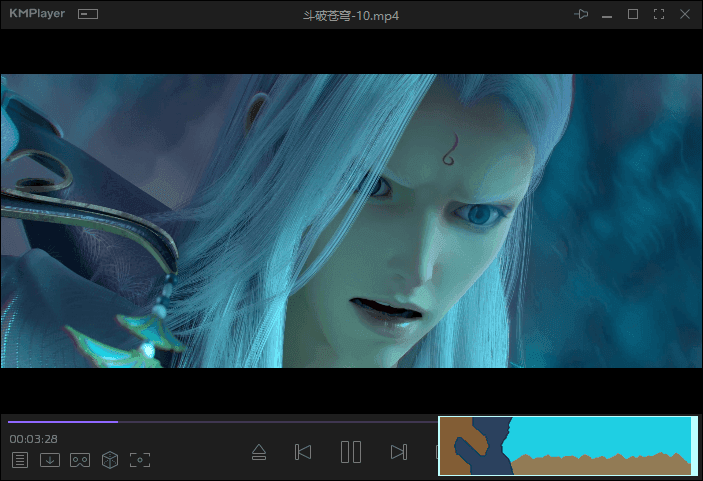703x481 pixels.
Task: Toggle VR headset mode
Action: pyautogui.click(x=80, y=460)
